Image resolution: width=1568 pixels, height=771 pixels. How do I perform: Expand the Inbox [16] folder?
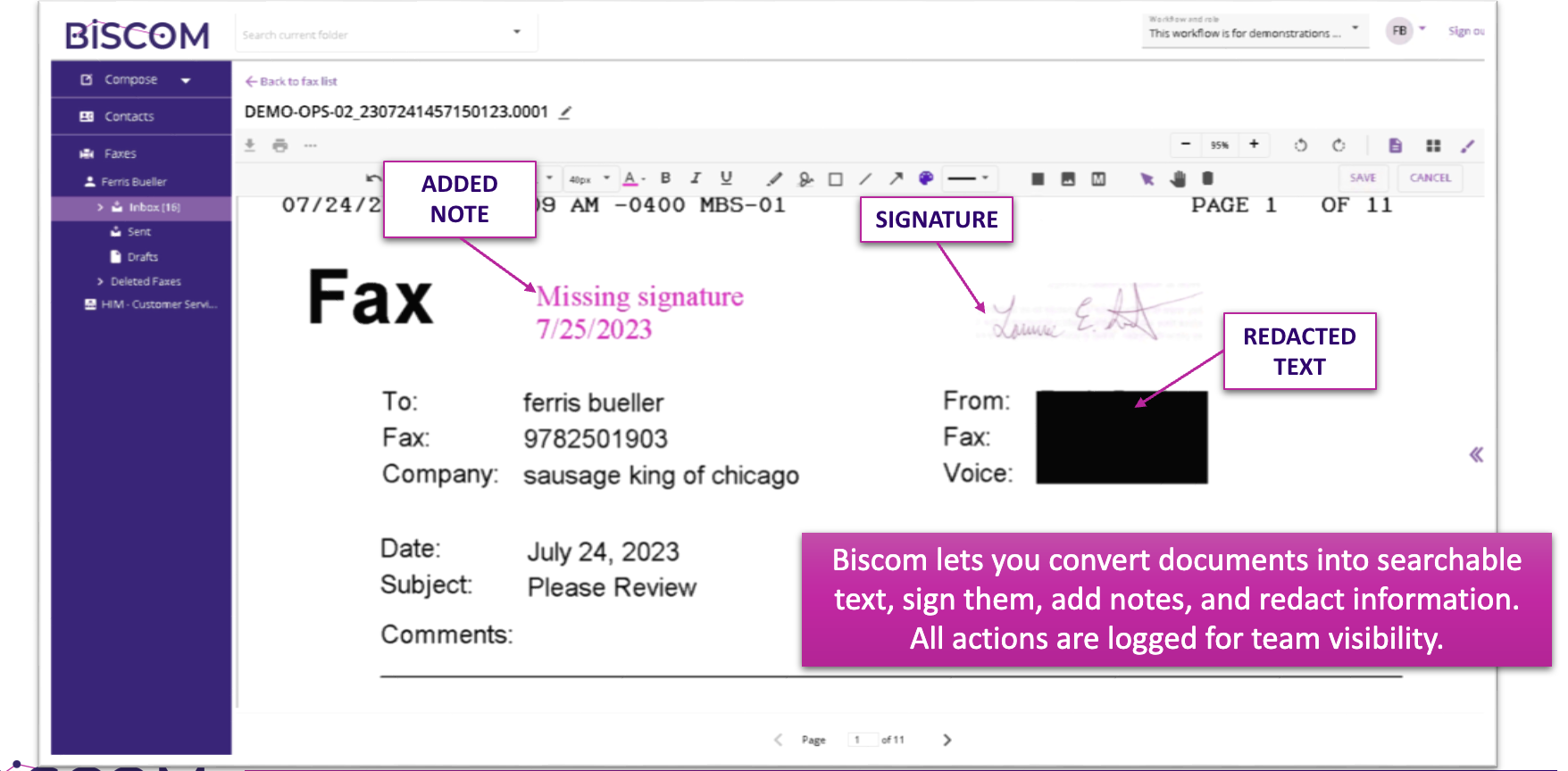[100, 207]
